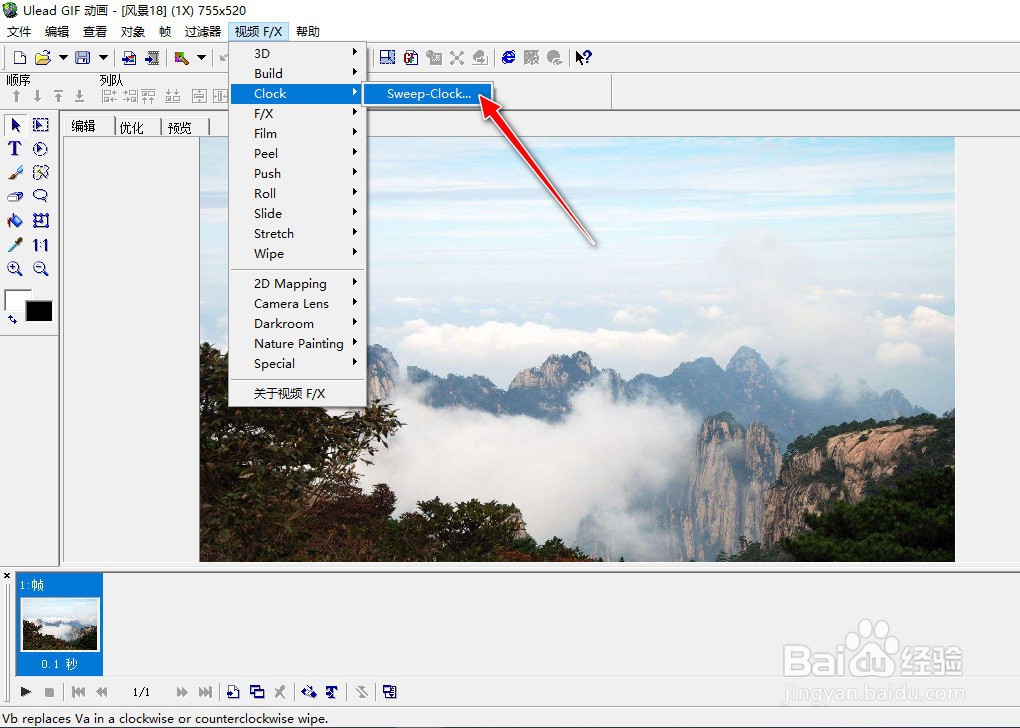Select the Text tool

coord(14,148)
